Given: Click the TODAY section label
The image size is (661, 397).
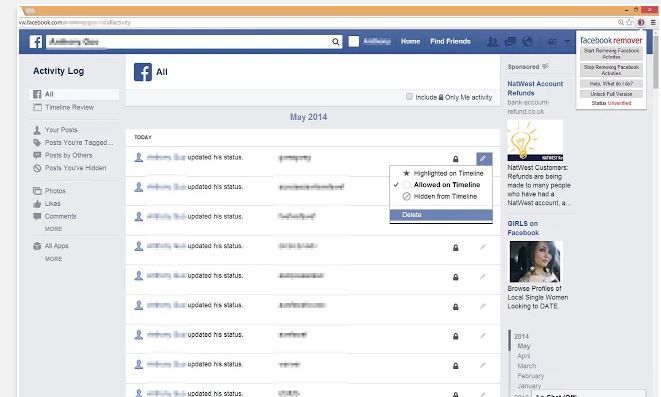Looking at the screenshot, I should pos(143,137).
